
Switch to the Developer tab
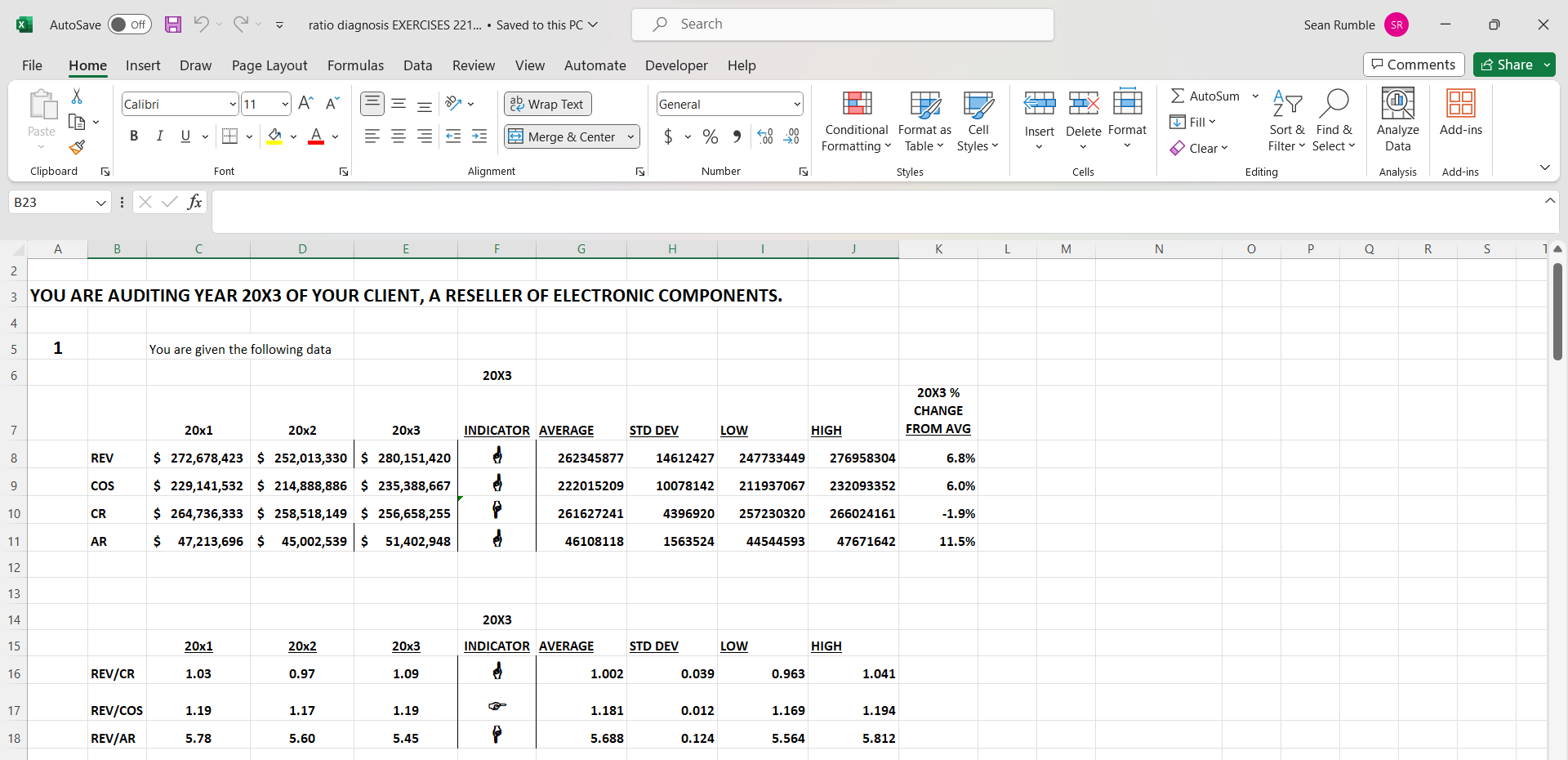point(676,65)
